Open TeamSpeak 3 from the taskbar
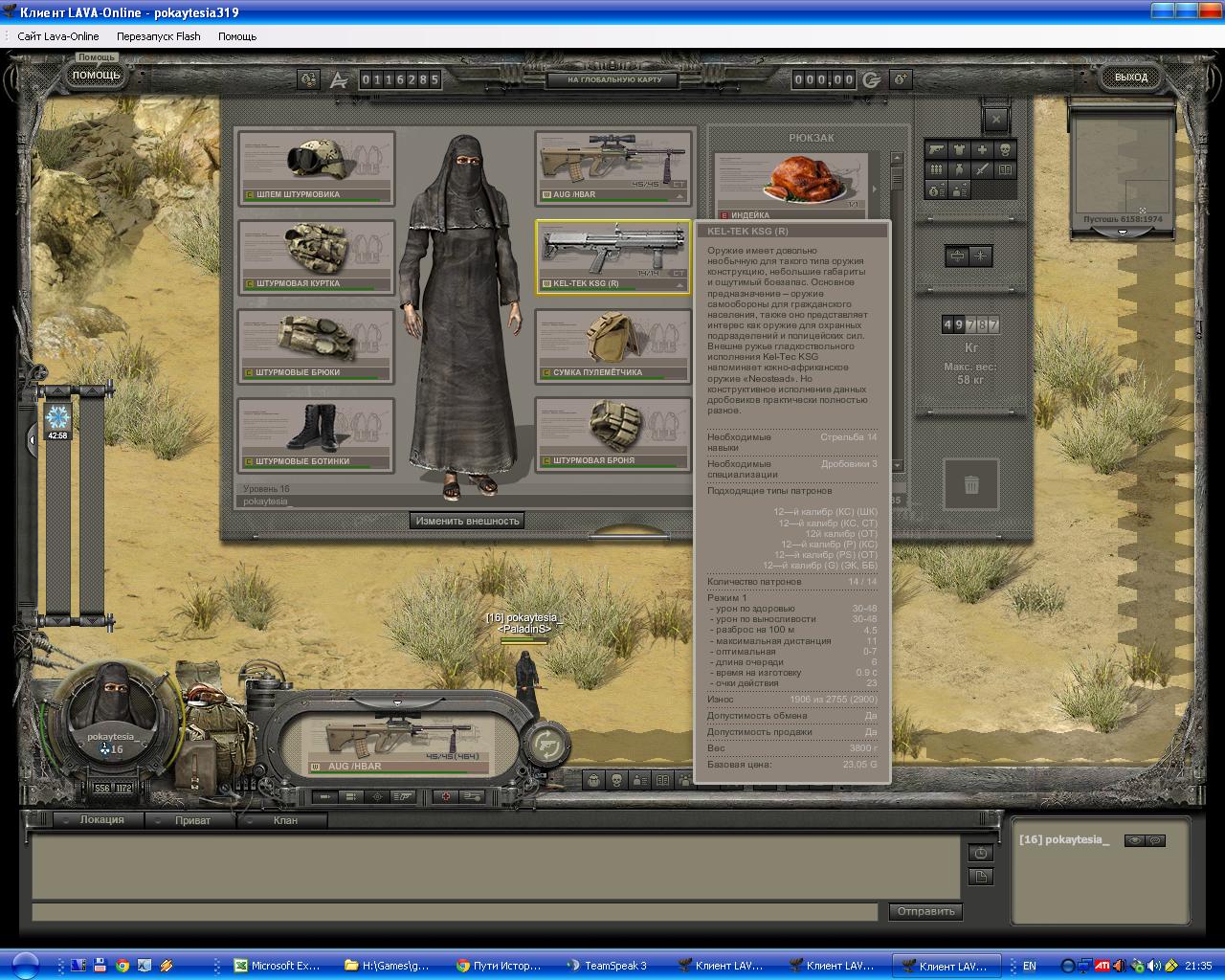Image resolution: width=1225 pixels, height=980 pixels. coord(609,966)
